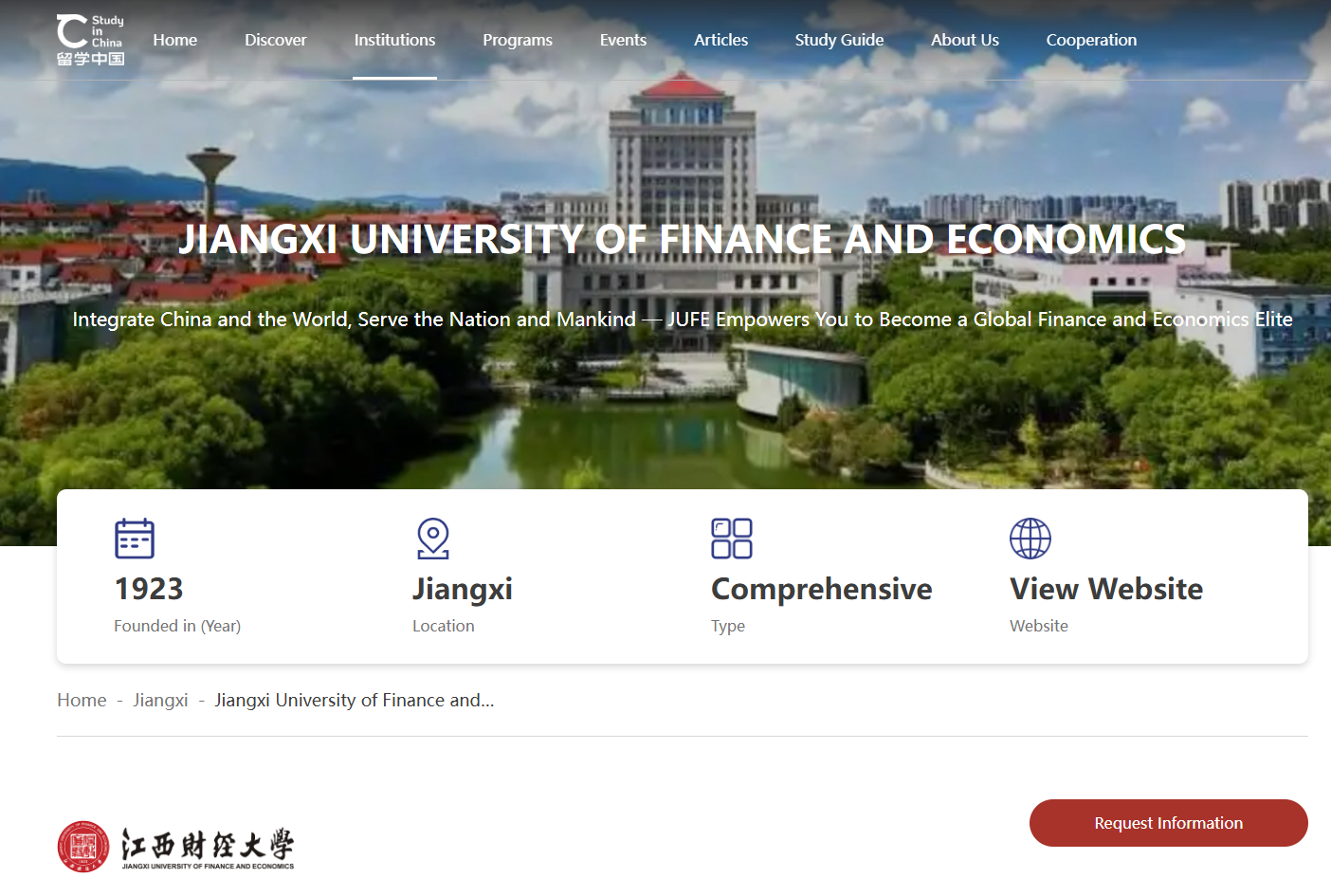Click the Home breadcrumb link
This screenshot has height=896, width=1331.
82,700
